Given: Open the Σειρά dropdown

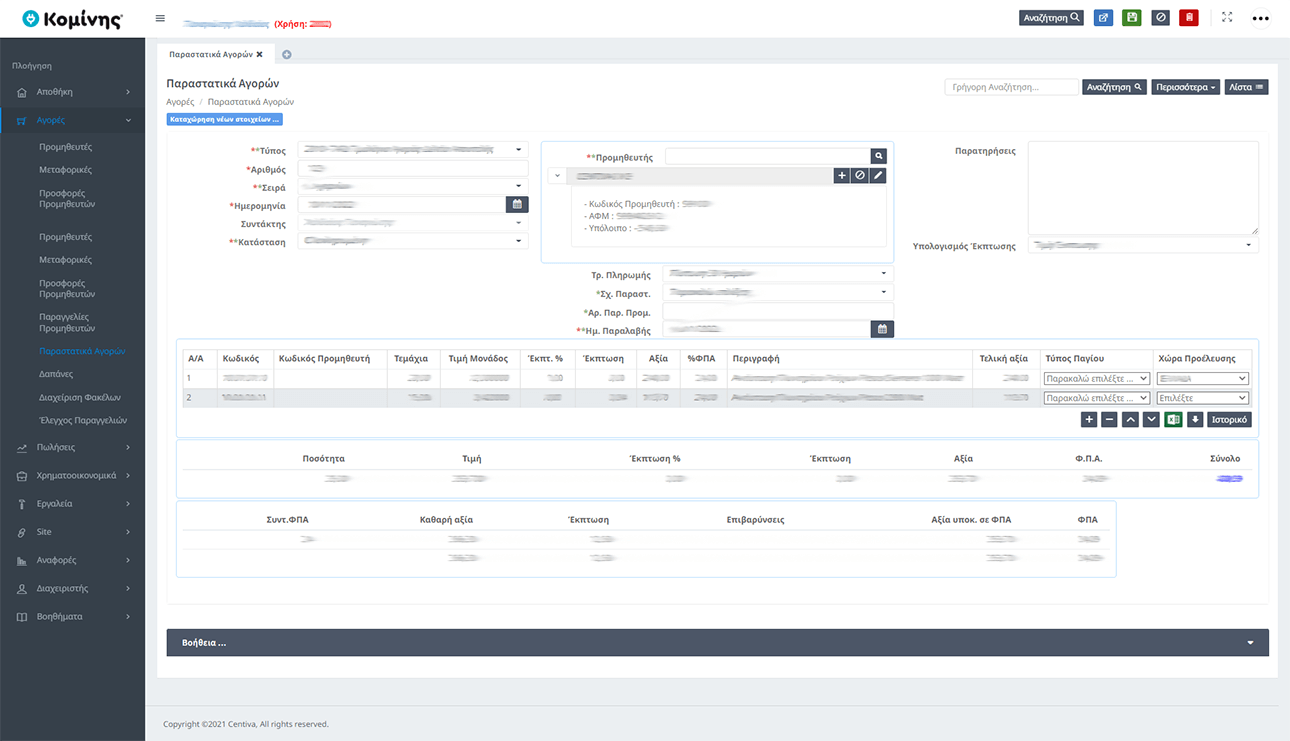Looking at the screenshot, I should tap(413, 186).
